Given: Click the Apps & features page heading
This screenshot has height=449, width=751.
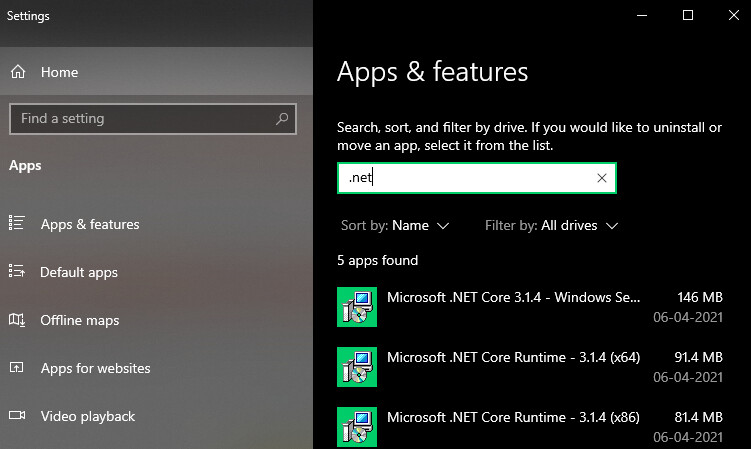Looking at the screenshot, I should pyautogui.click(x=432, y=72).
